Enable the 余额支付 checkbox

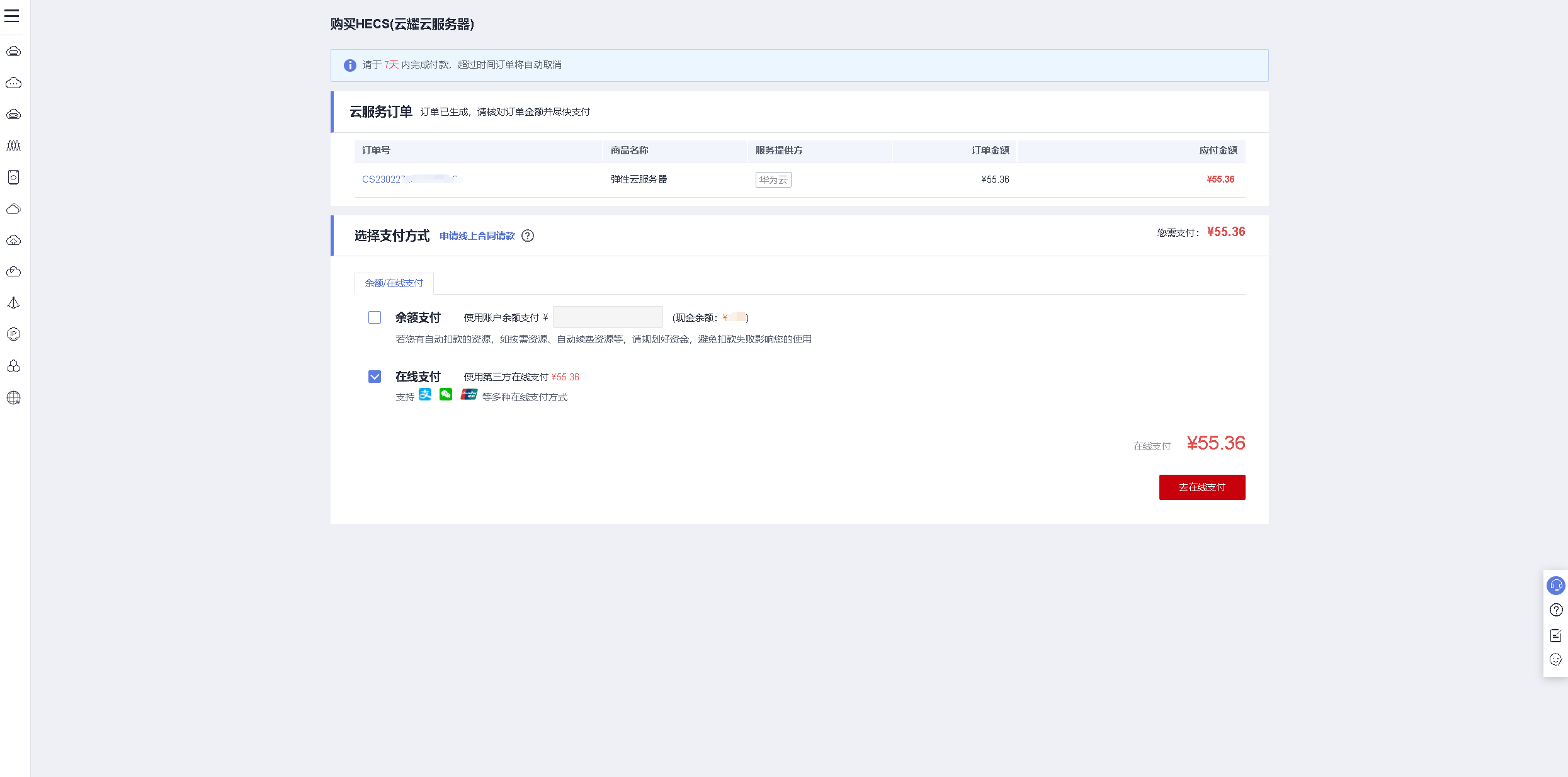375,317
